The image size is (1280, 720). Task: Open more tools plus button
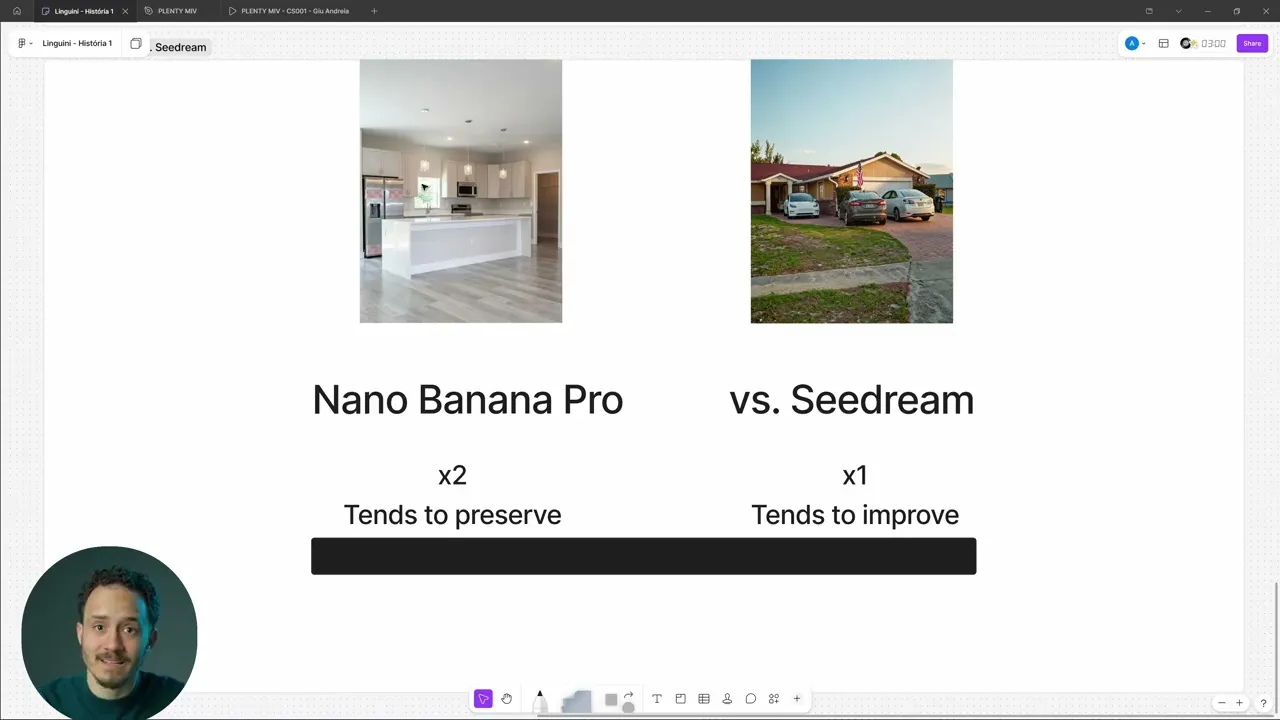click(x=797, y=699)
